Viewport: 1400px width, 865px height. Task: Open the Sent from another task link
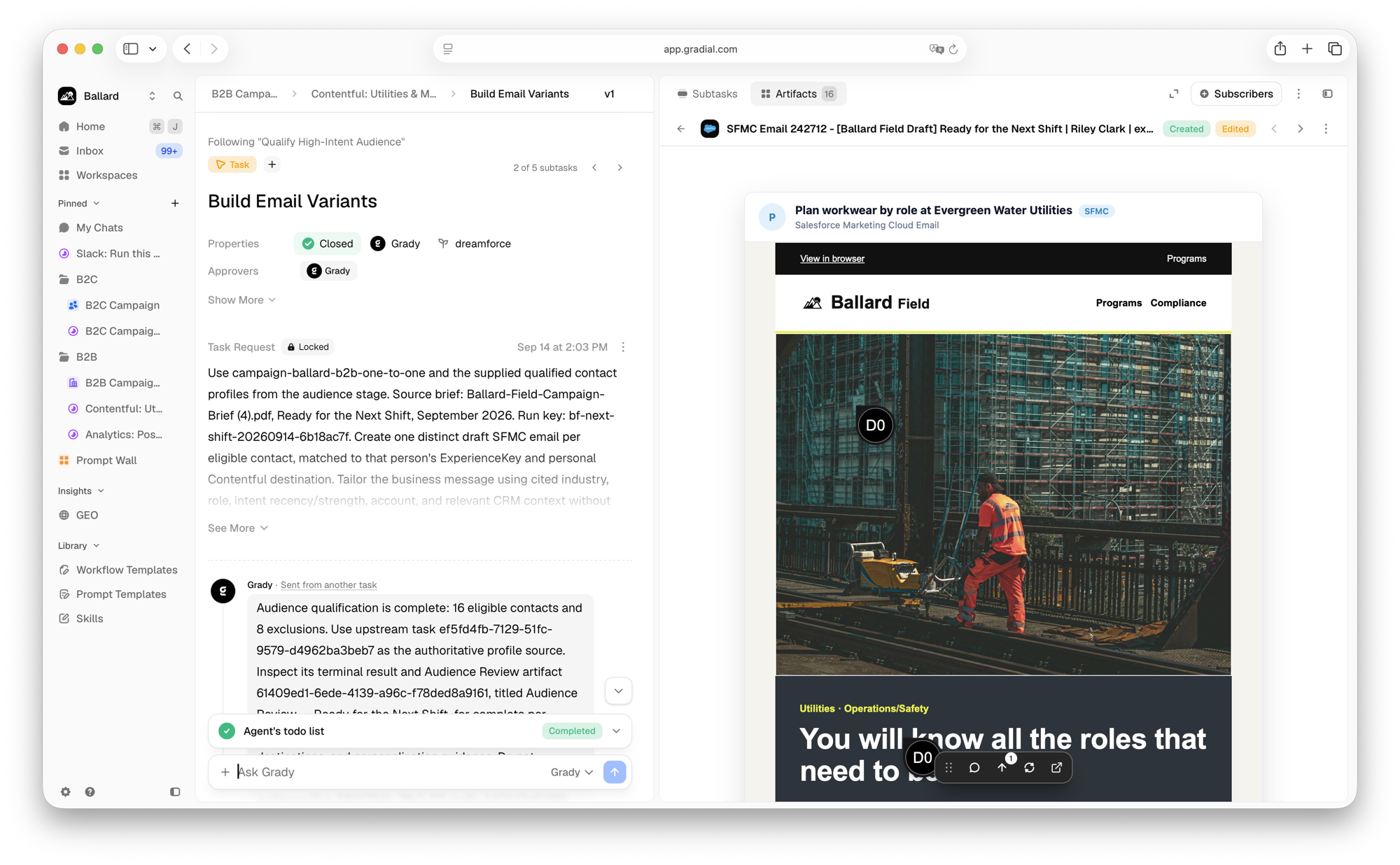[328, 584]
